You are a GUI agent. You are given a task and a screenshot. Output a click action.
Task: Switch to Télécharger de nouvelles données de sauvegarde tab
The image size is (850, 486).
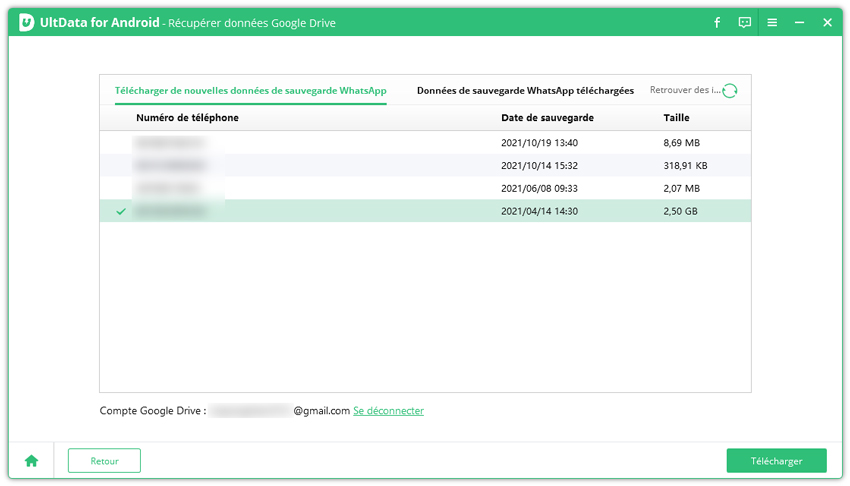tap(250, 90)
